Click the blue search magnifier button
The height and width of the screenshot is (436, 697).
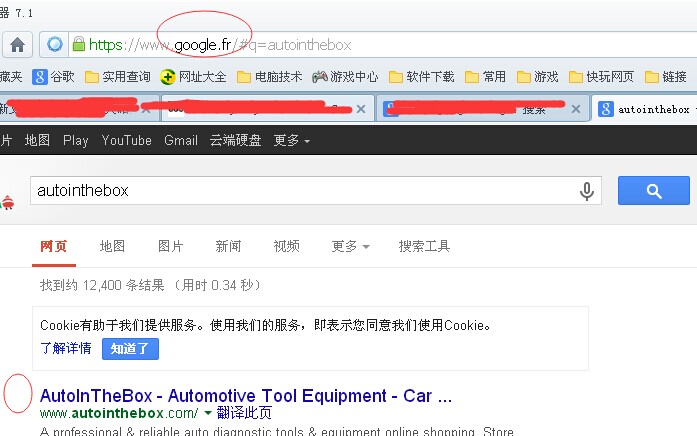pyautogui.click(x=653, y=190)
